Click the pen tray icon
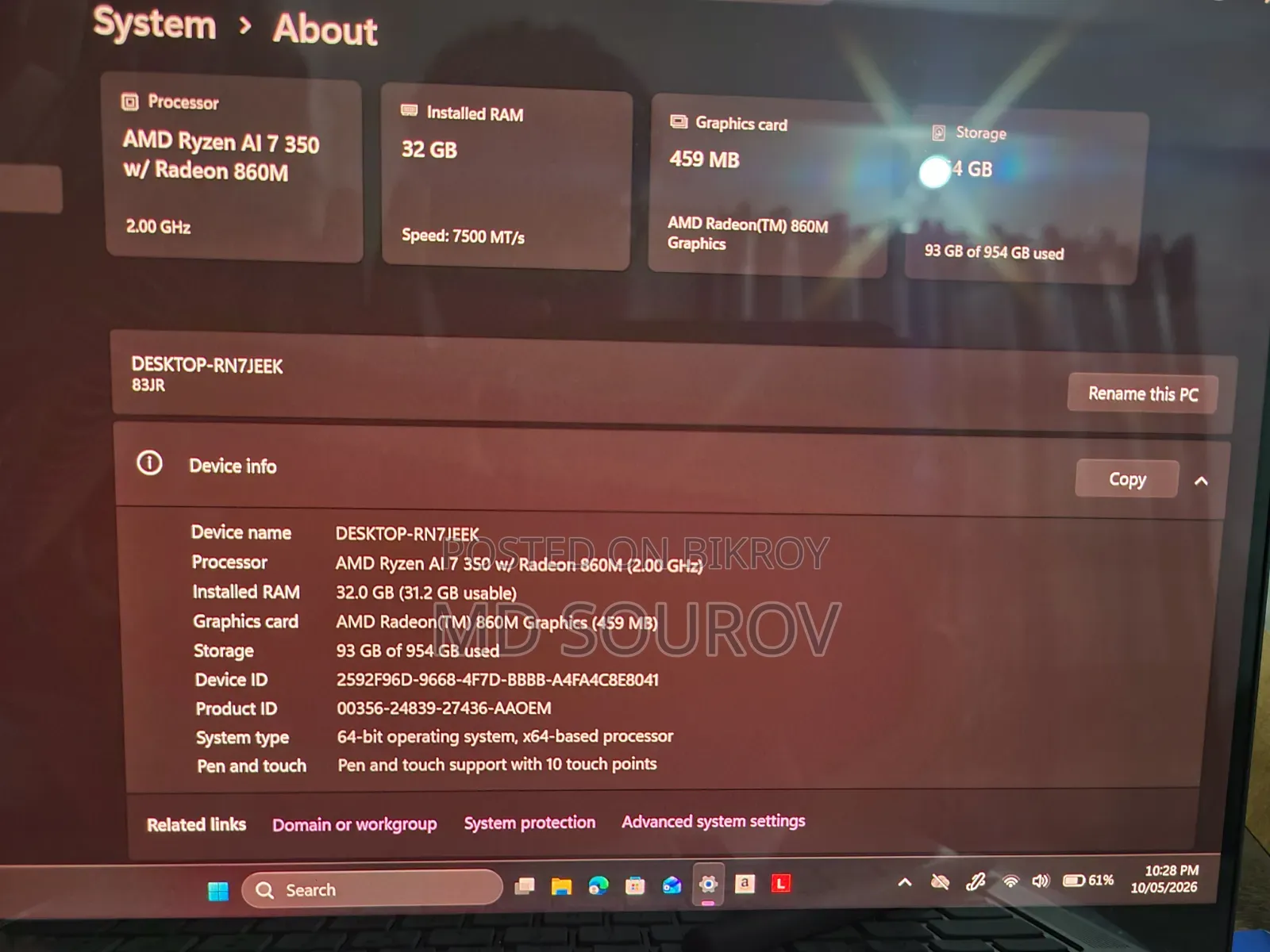The width and height of the screenshot is (1270, 952). click(x=976, y=881)
